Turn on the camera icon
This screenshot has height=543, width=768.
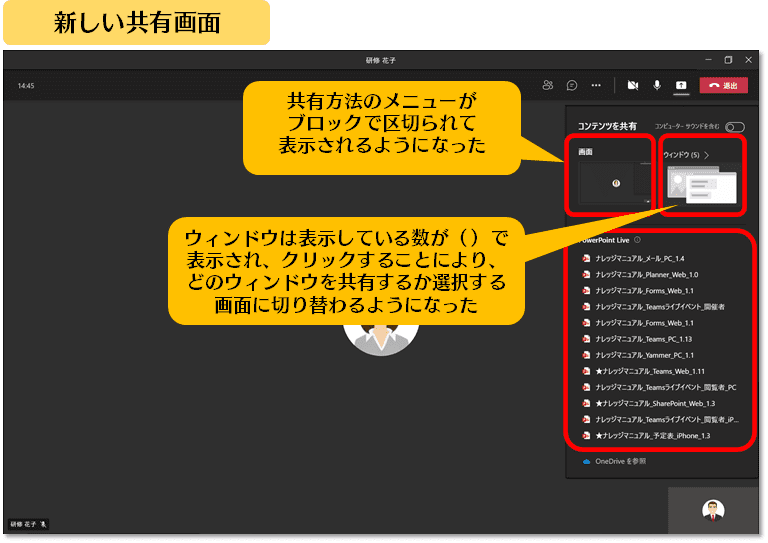[x=633, y=85]
